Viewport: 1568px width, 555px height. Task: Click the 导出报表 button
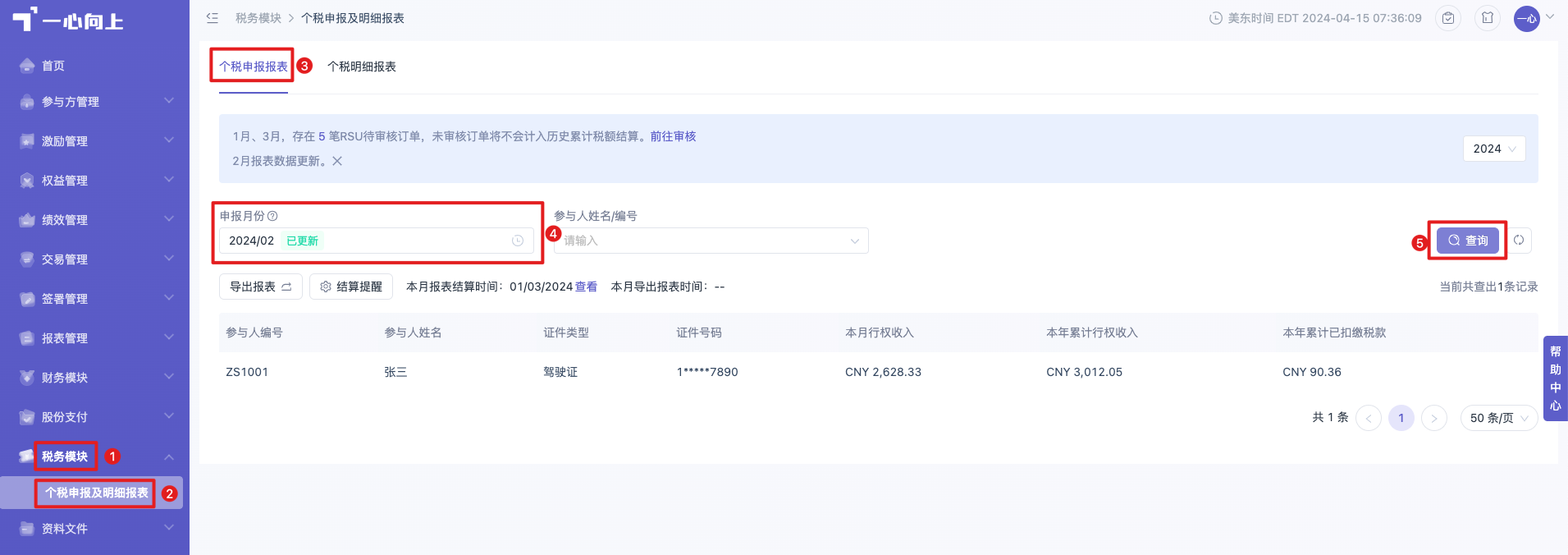coord(261,287)
